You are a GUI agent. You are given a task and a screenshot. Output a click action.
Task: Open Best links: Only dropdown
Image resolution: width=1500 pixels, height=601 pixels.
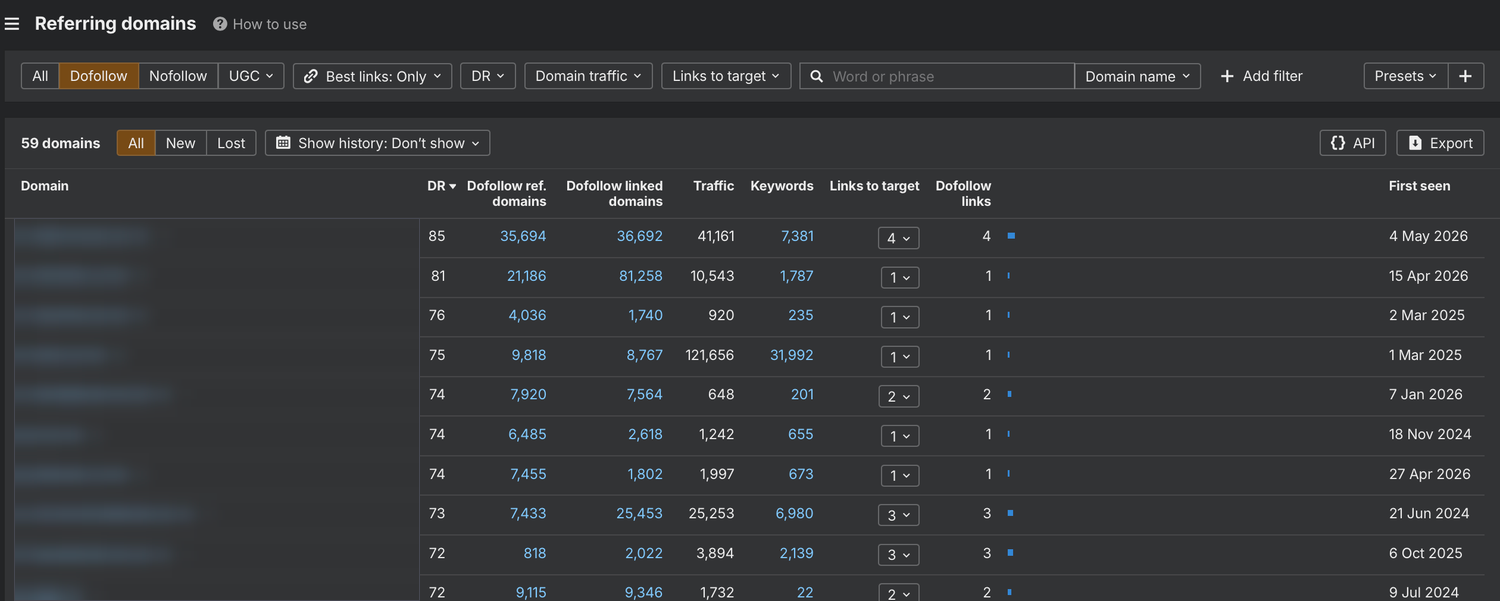372,76
